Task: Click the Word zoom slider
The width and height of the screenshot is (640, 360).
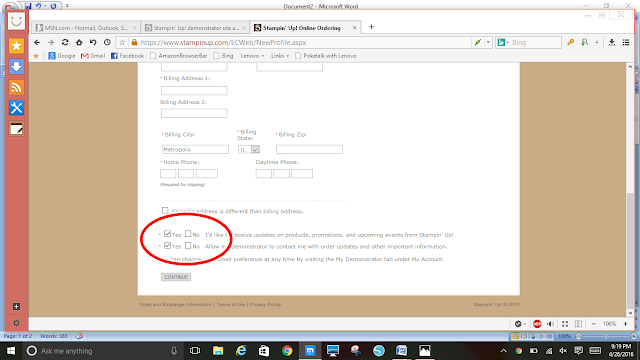Action: pyautogui.click(x=605, y=336)
